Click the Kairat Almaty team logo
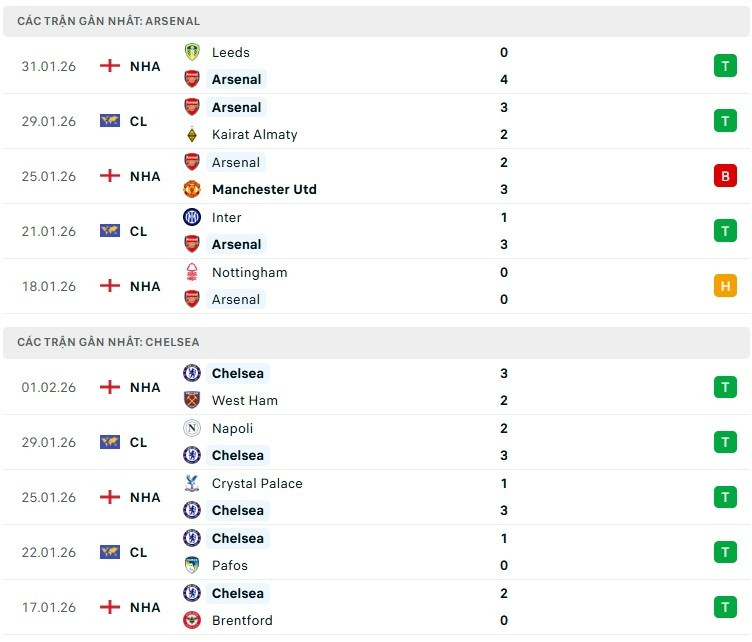752x642 pixels. coord(192,135)
